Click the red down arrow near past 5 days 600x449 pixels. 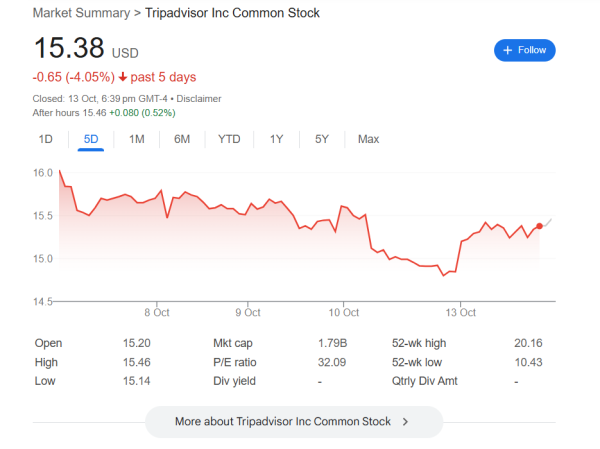[x=122, y=77]
